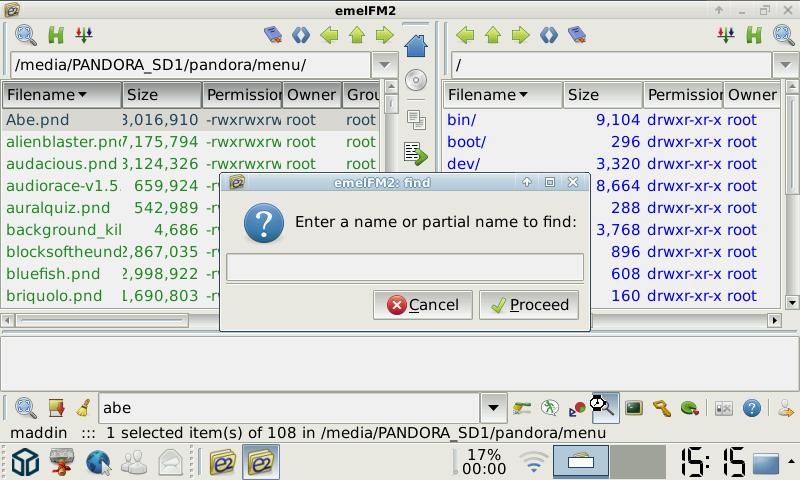Image resolution: width=800 pixels, height=480 pixels.
Task: Sort right pane by Filename column
Action: click(x=503, y=94)
